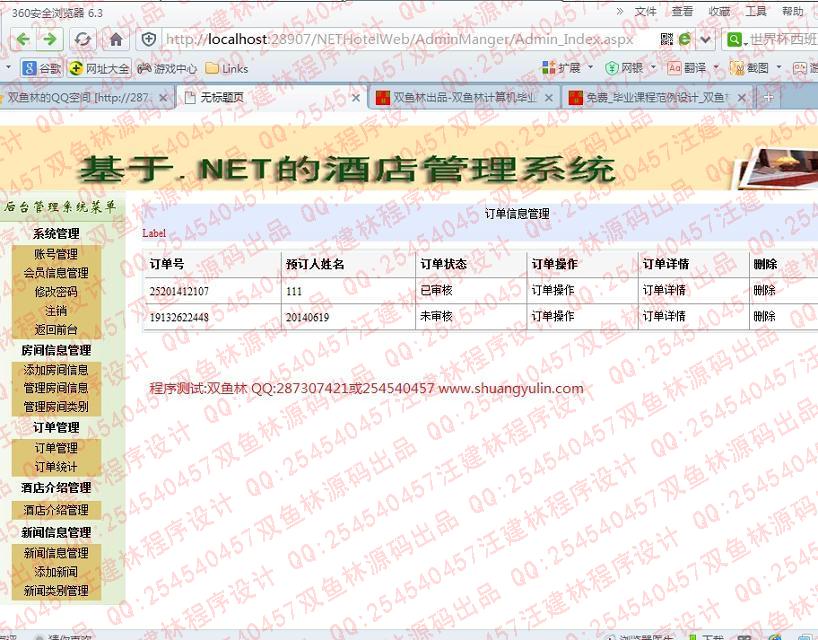Click 返回前台 sidebar link

click(56, 330)
